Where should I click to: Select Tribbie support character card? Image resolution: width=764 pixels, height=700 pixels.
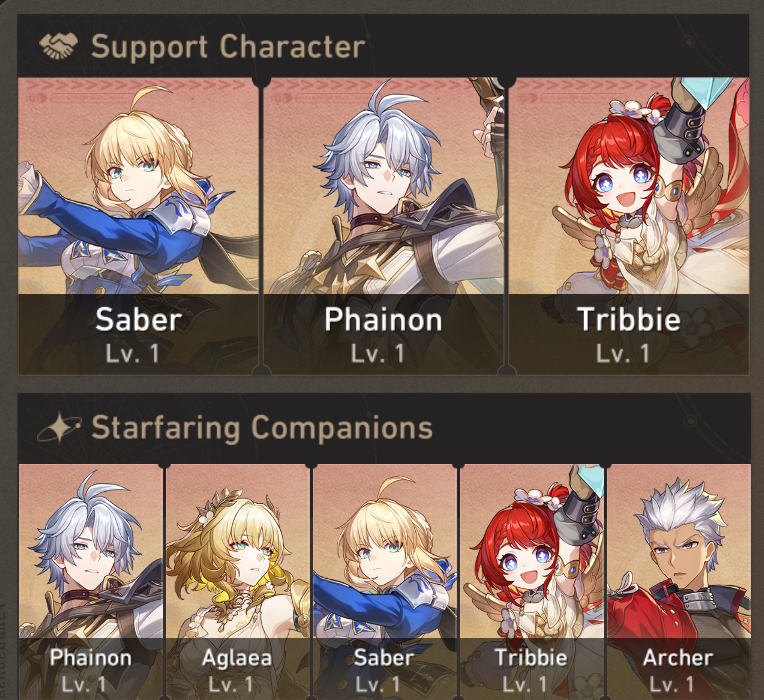click(629, 226)
